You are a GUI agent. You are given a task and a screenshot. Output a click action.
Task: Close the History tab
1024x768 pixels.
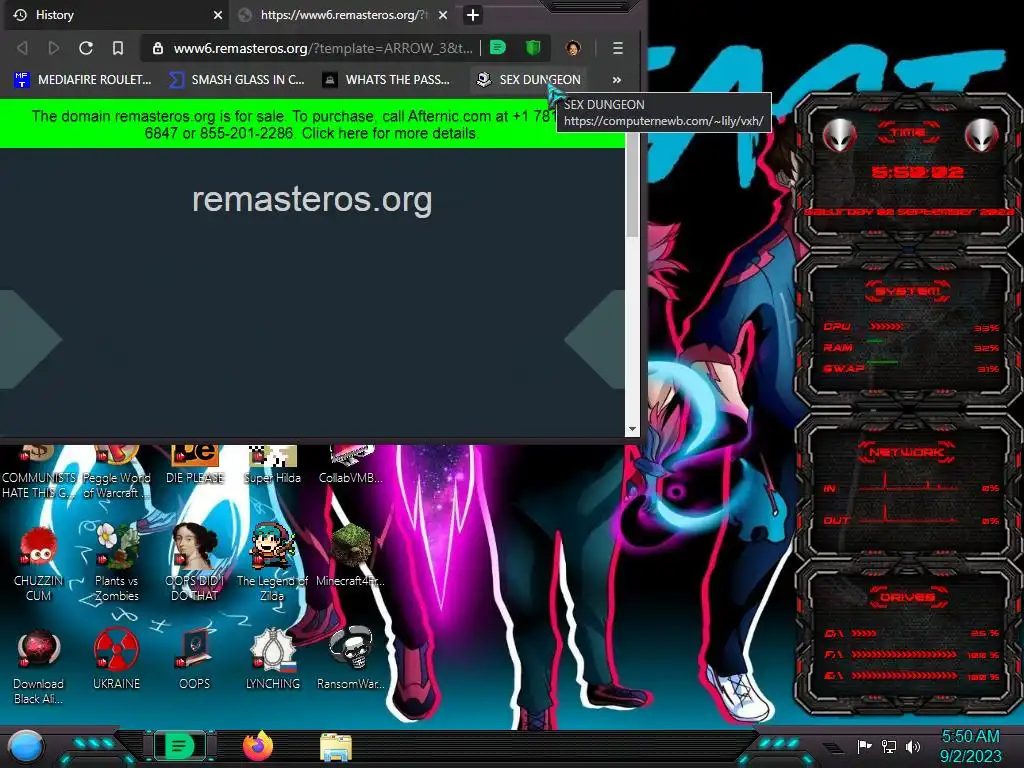pyautogui.click(x=217, y=15)
